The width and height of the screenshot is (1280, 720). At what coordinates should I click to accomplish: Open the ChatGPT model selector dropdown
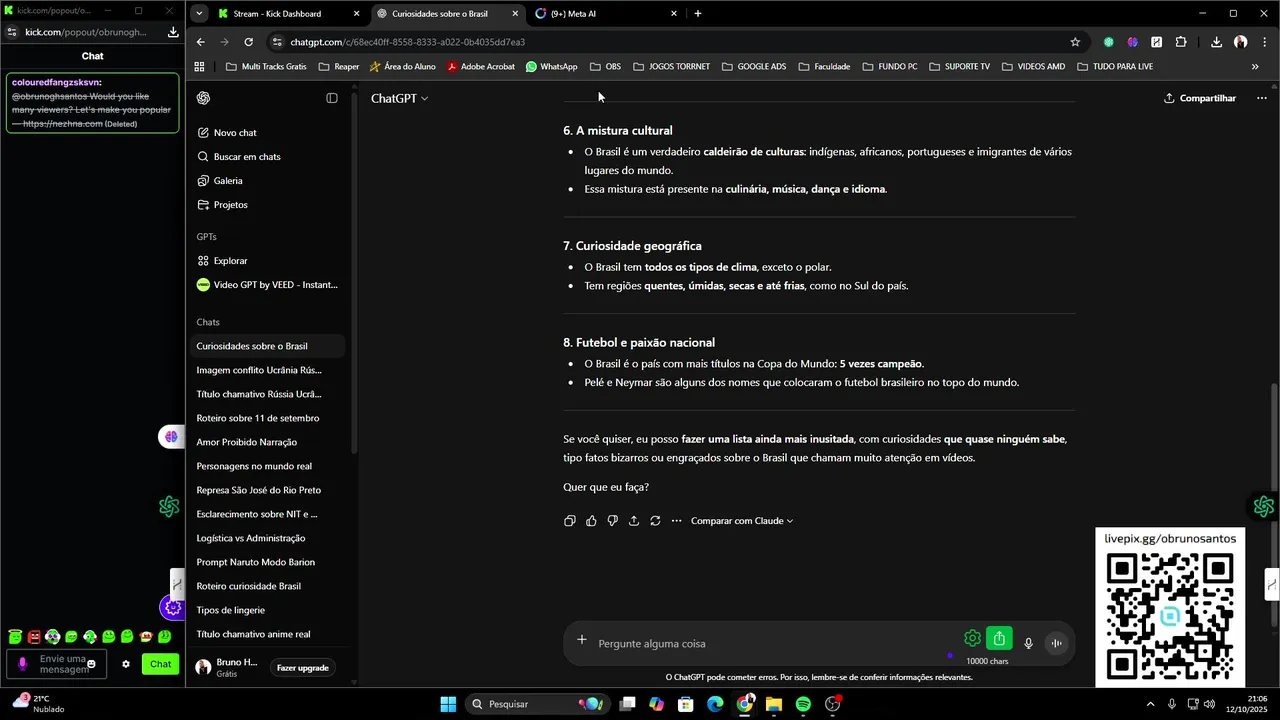pos(399,98)
